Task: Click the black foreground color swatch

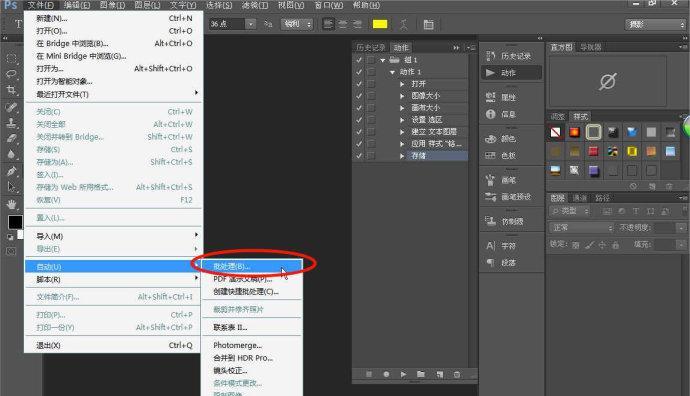Action: (15, 222)
